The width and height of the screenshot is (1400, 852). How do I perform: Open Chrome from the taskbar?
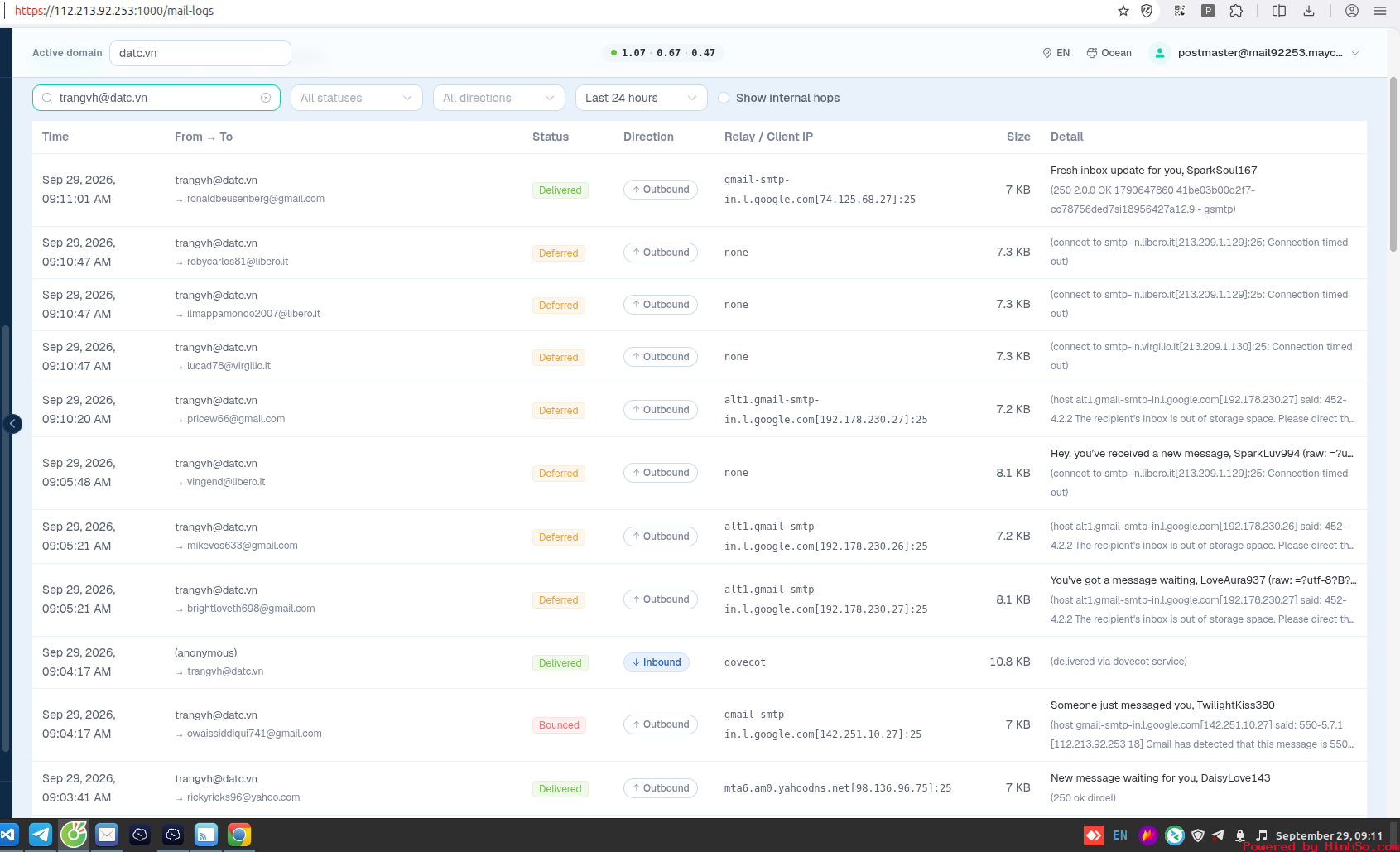coord(239,835)
